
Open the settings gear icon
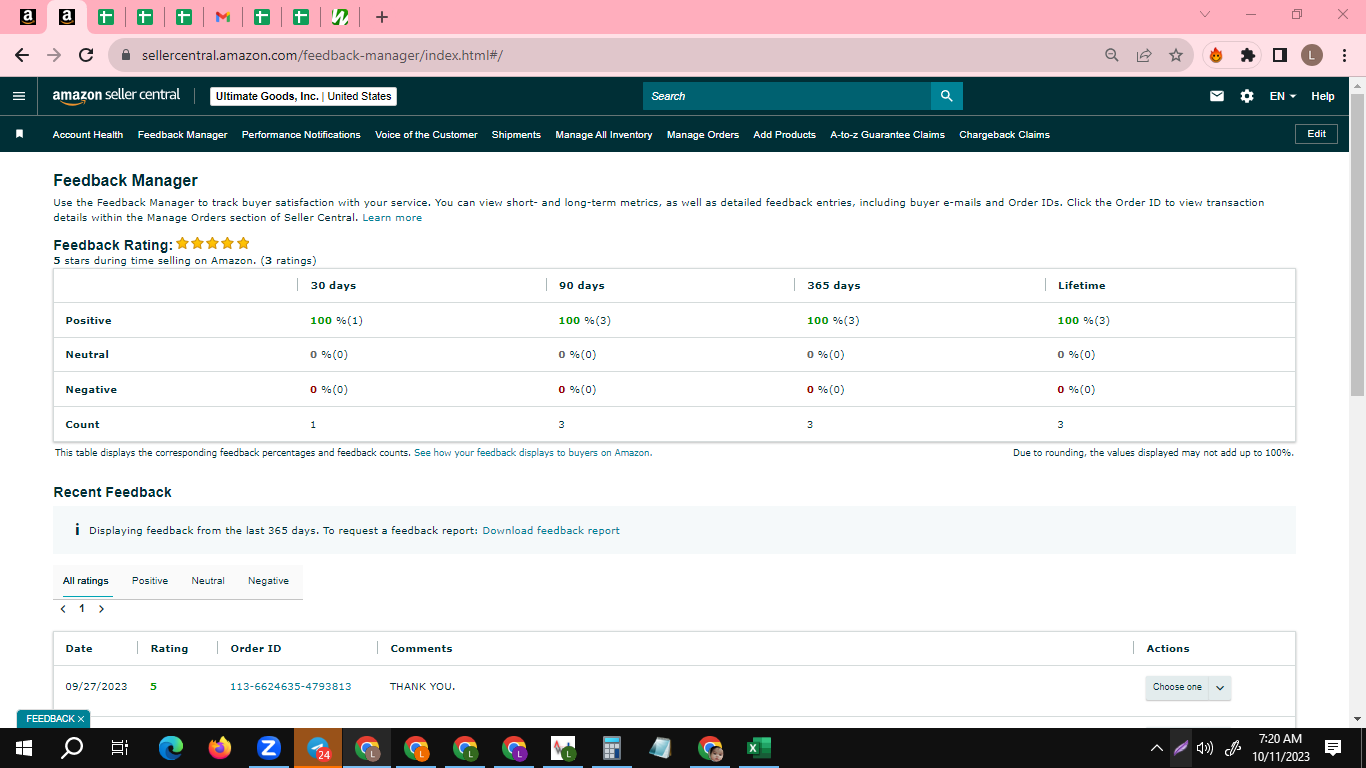click(1246, 96)
